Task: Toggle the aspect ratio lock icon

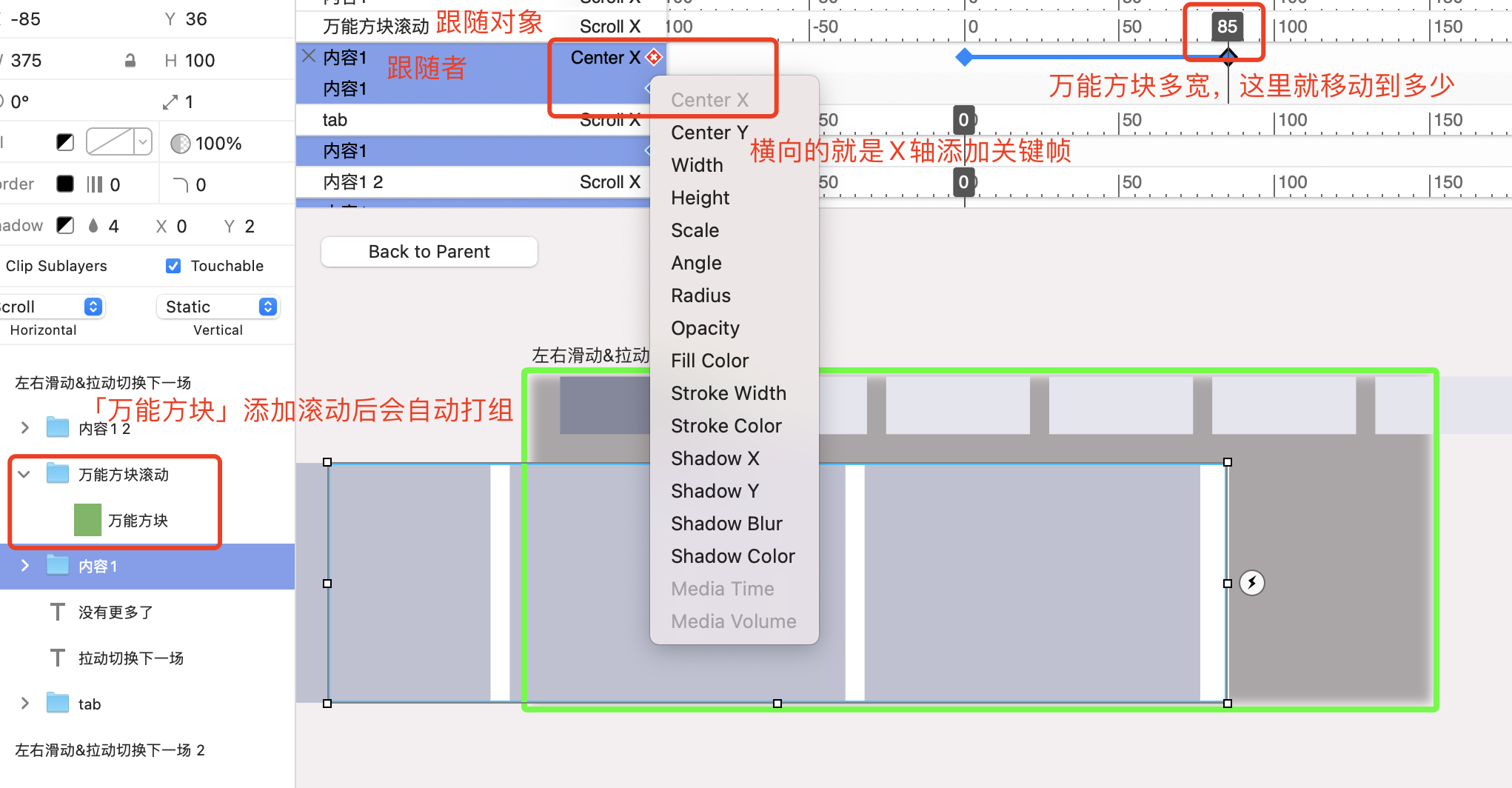Action: pyautogui.click(x=130, y=61)
